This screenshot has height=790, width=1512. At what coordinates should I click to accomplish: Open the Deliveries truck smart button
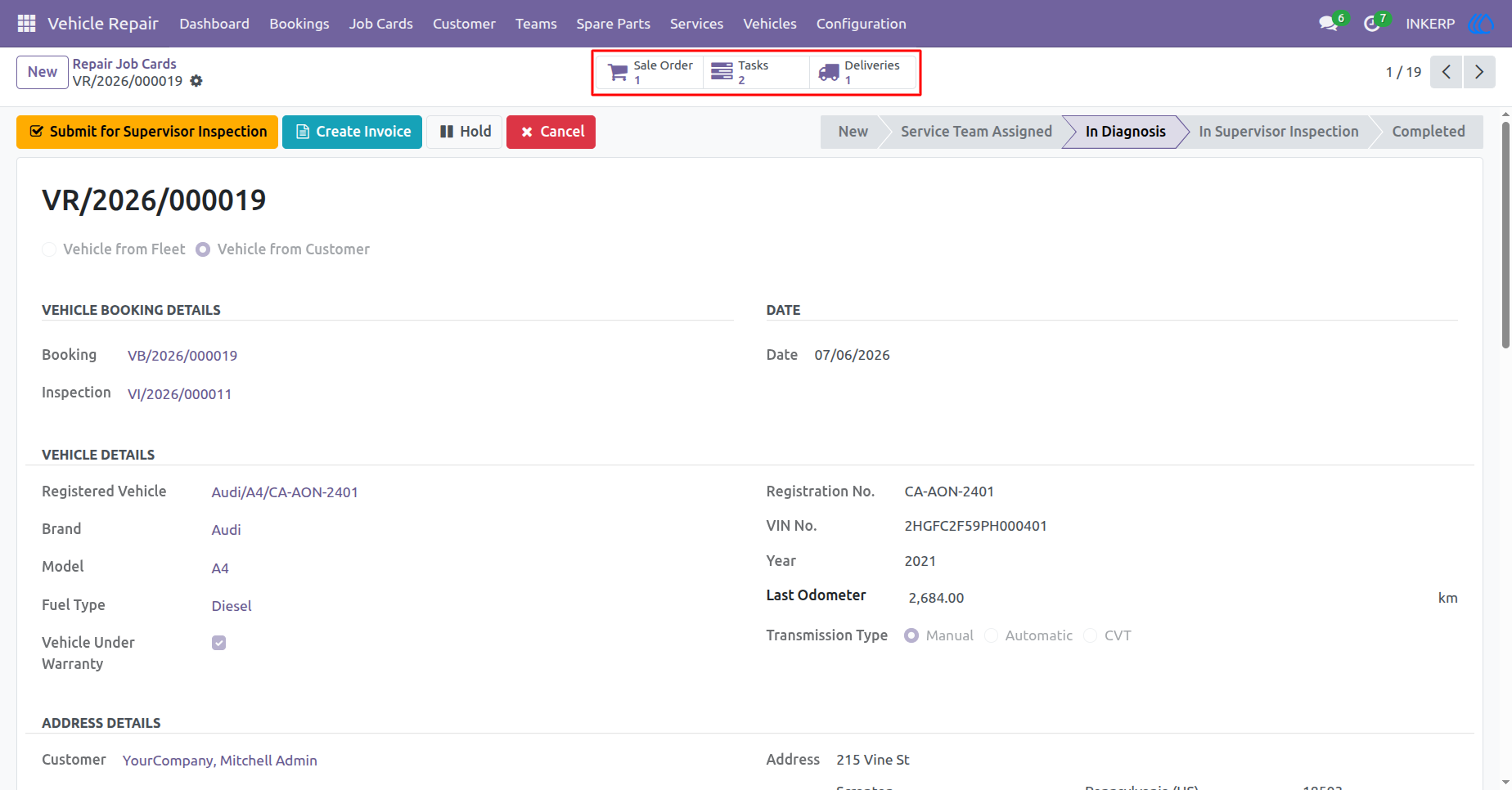pyautogui.click(x=862, y=72)
